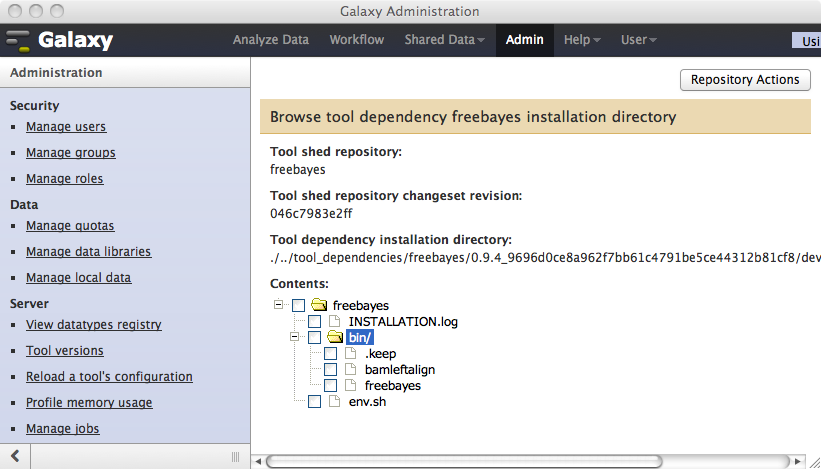The width and height of the screenshot is (821, 469).
Task: Select the freebayes file label under bin
Action: [x=393, y=386]
